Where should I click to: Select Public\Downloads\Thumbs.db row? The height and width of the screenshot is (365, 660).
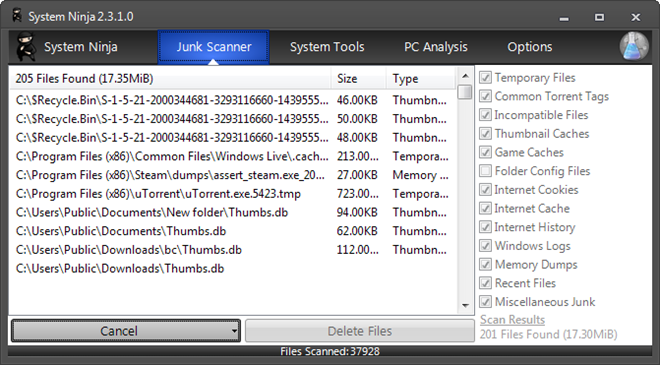tap(233, 269)
